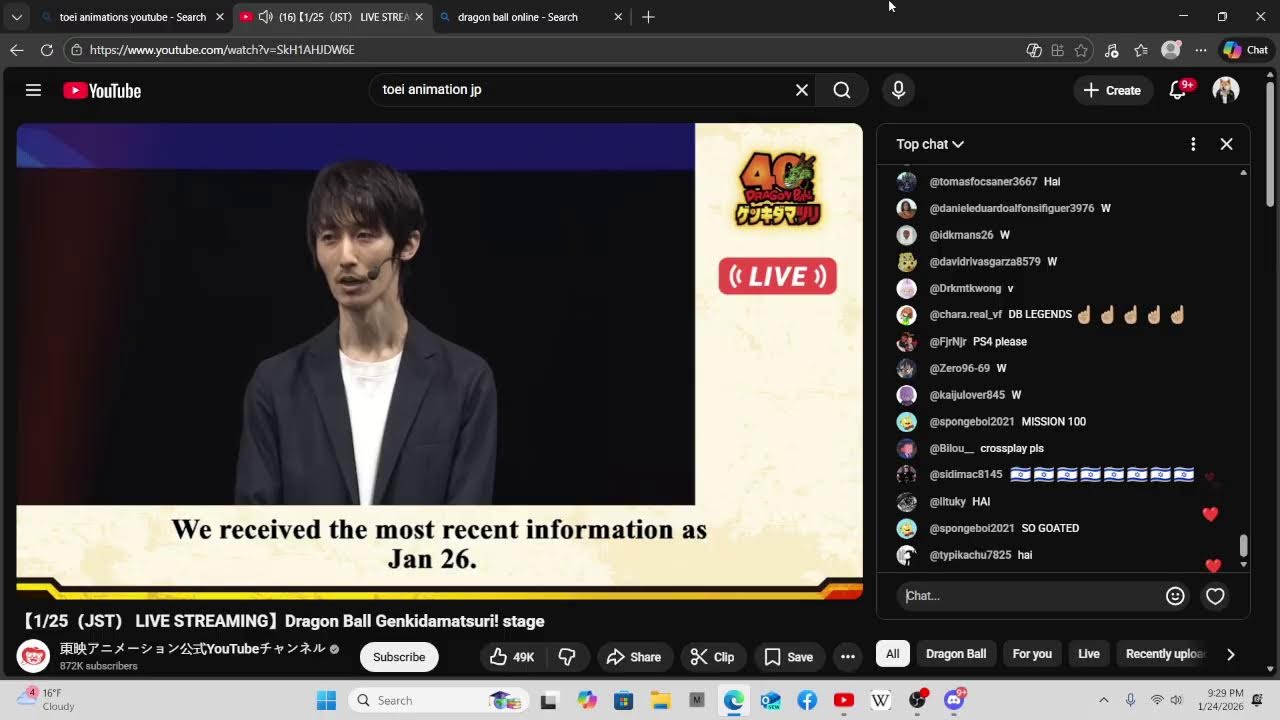The width and height of the screenshot is (1280, 720).
Task: Show hidden system tray icons
Action: pos(1103,700)
